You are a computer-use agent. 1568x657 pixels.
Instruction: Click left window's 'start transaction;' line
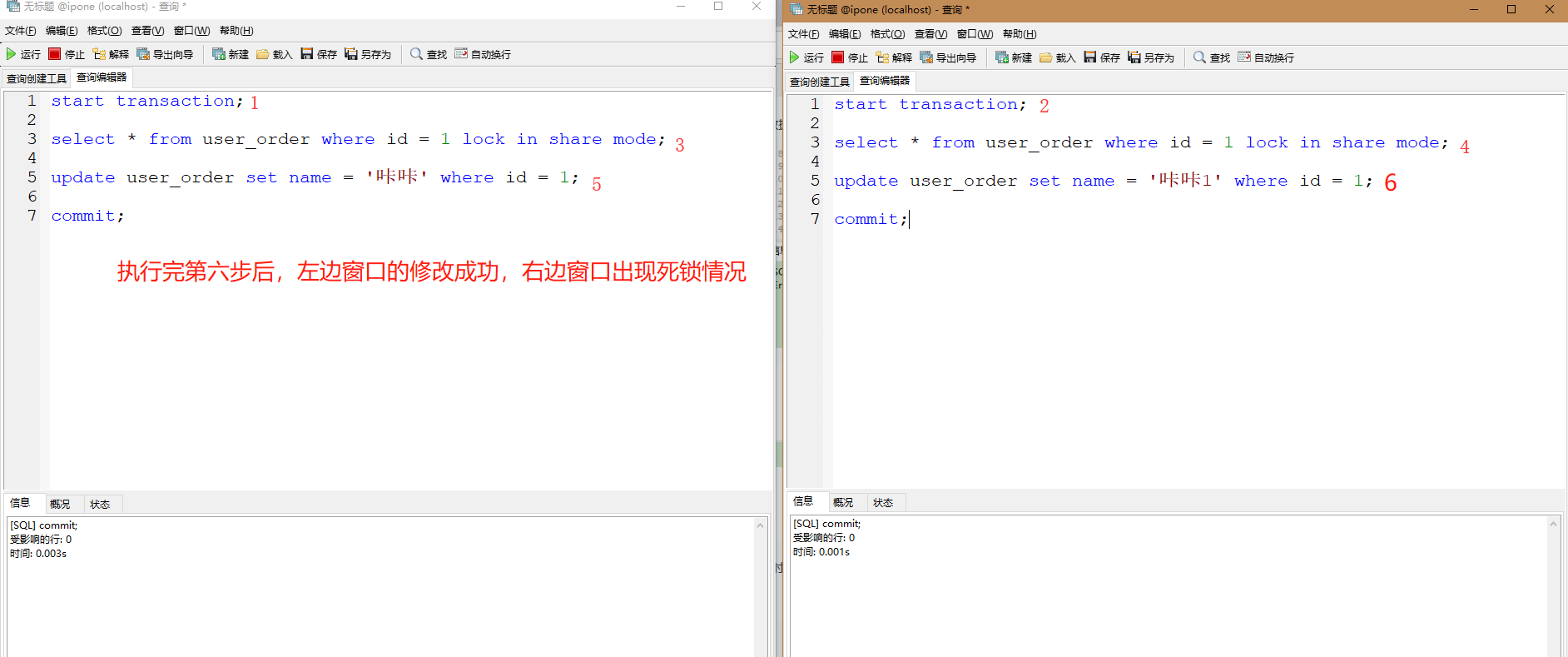(147, 101)
